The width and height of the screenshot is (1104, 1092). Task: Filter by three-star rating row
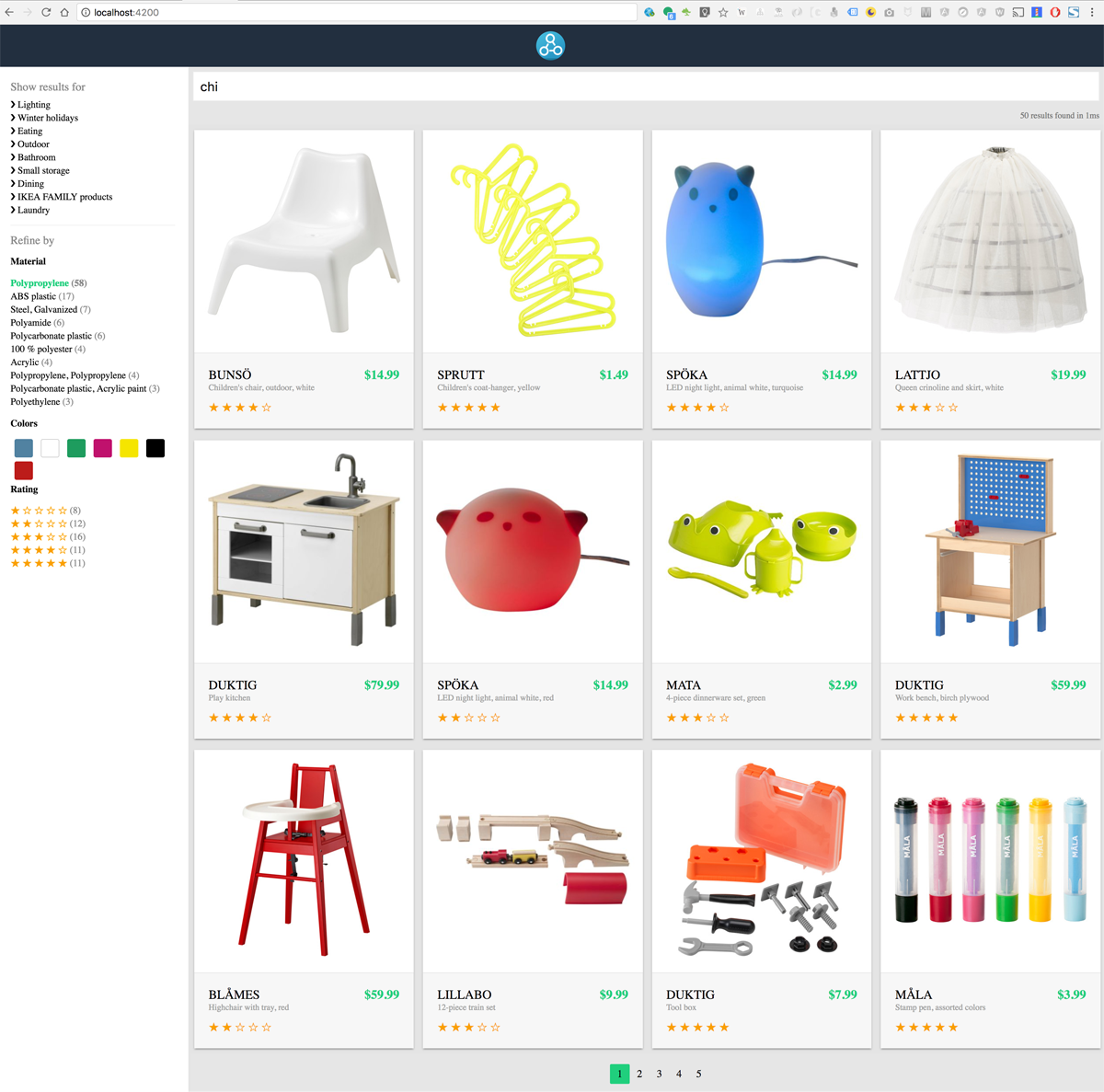[x=48, y=536]
